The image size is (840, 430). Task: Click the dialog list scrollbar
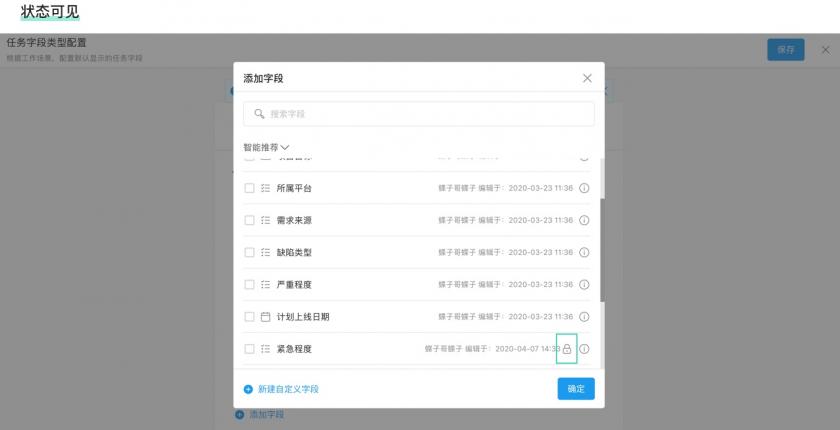point(603,250)
